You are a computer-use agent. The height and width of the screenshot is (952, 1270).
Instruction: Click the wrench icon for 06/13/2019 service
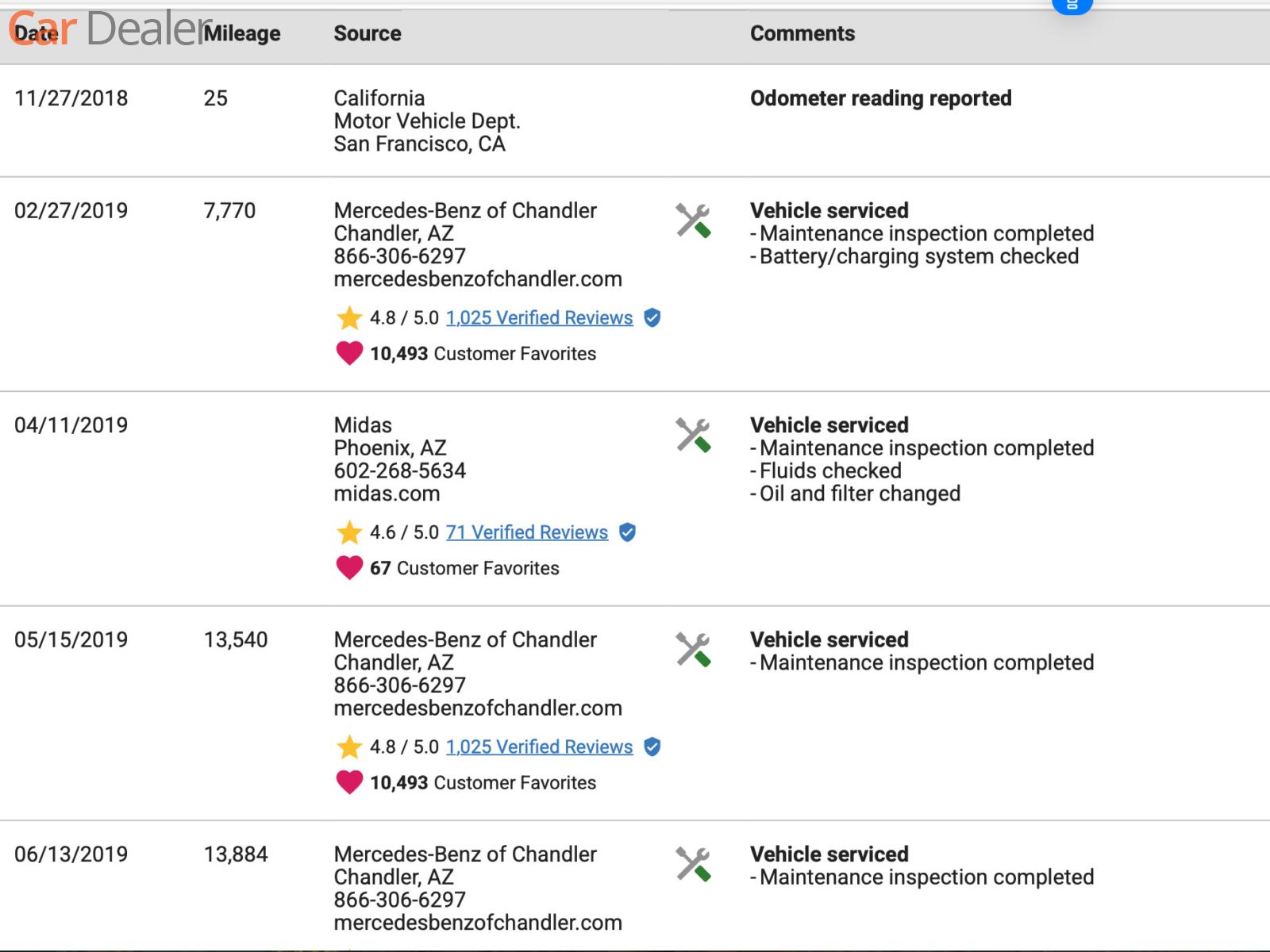coord(693,864)
